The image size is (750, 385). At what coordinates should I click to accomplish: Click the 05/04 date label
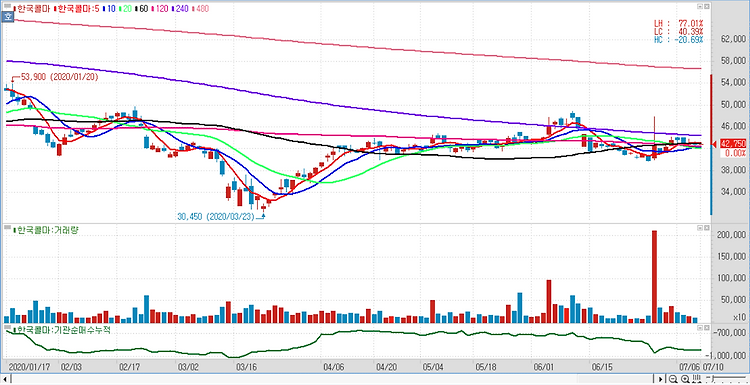432,367
